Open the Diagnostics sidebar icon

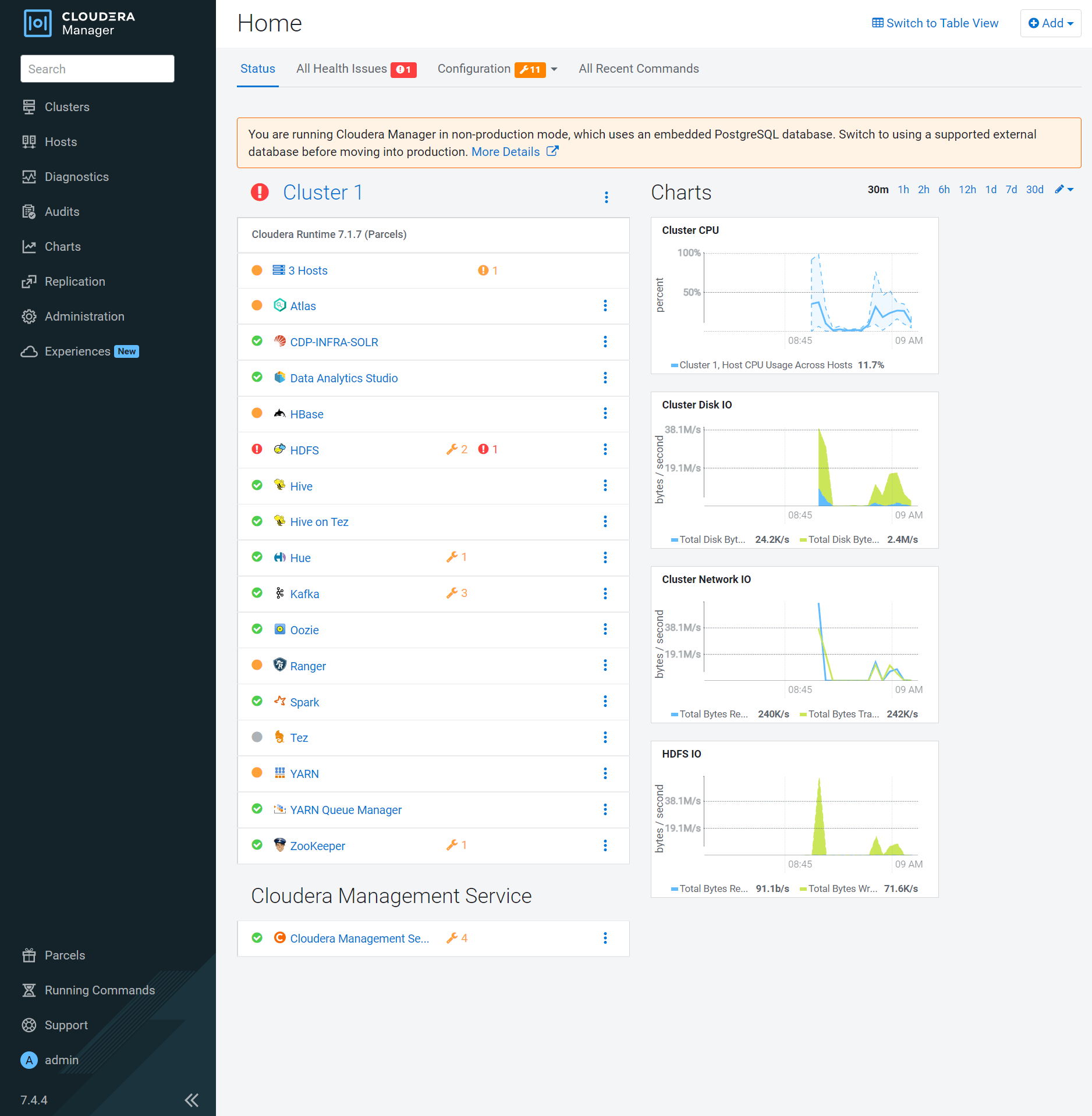[x=29, y=177]
